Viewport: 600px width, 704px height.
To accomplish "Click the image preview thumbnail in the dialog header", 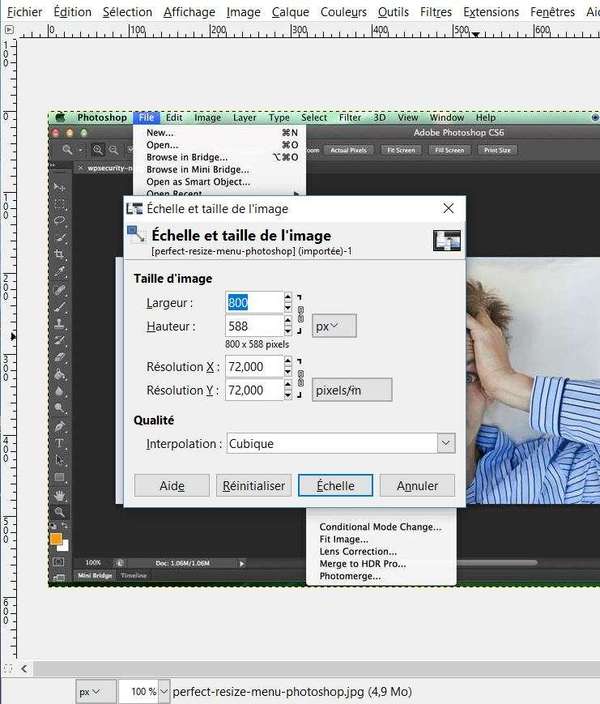I will [x=446, y=240].
